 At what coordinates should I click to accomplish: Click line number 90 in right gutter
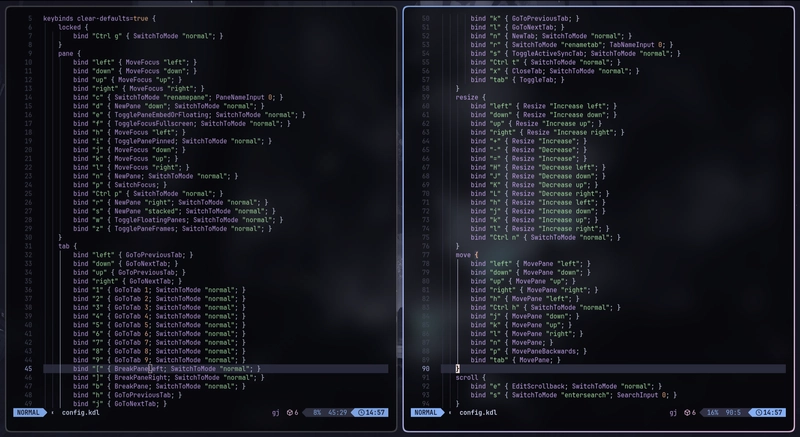(425, 369)
